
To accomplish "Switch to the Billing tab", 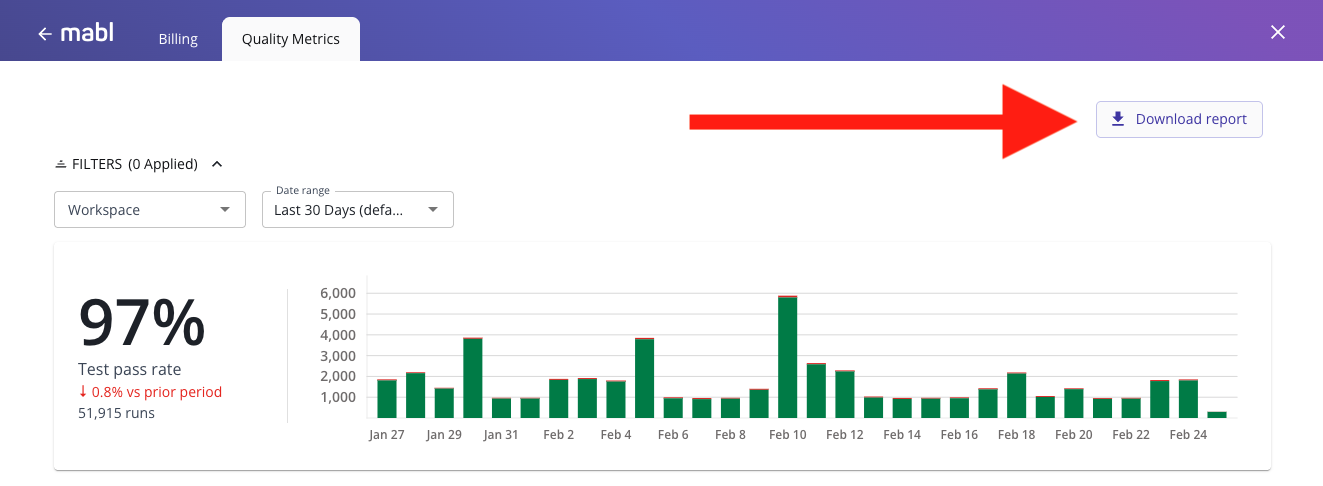I will point(178,39).
